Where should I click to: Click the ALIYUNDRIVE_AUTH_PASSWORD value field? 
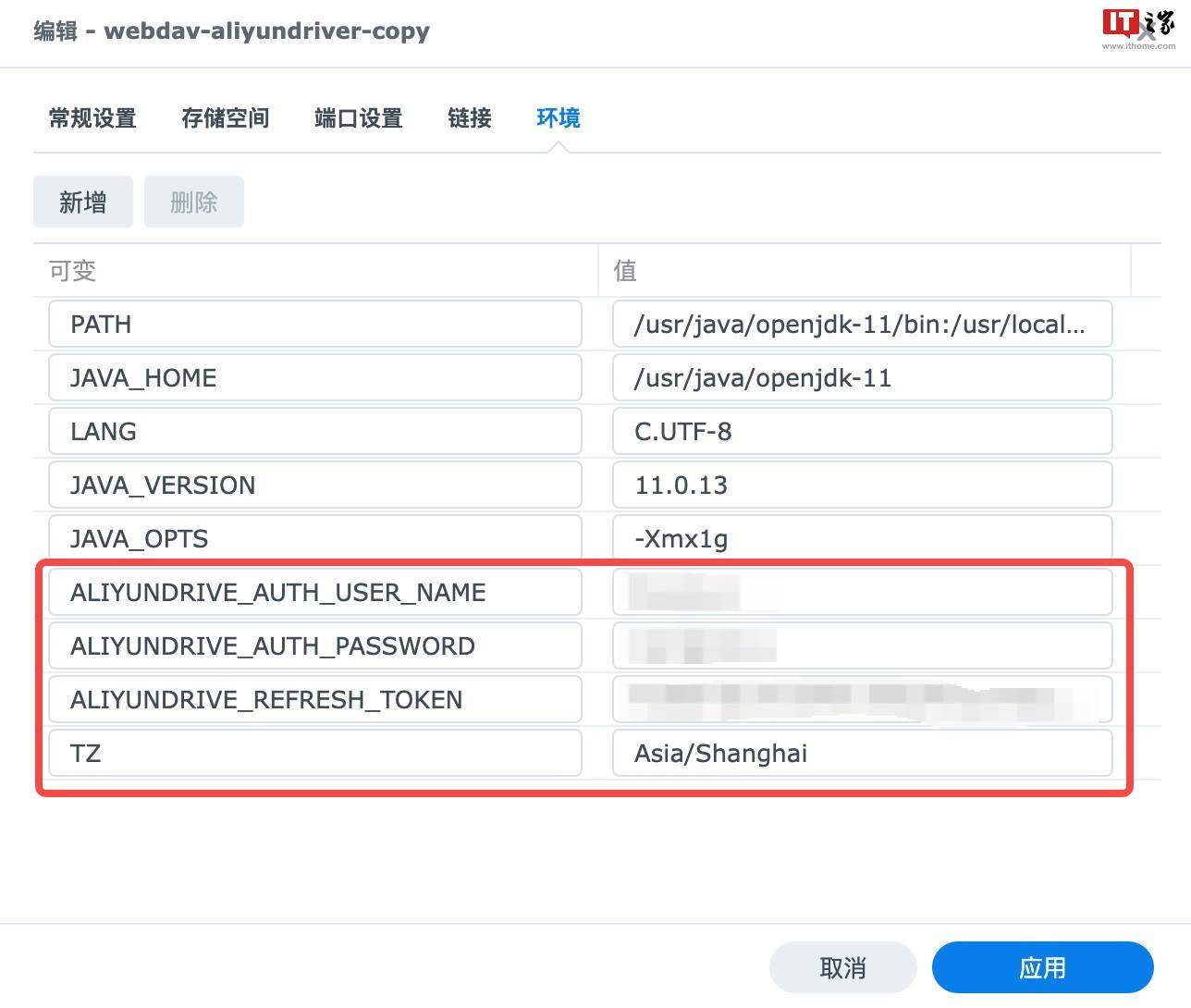pyautogui.click(x=862, y=645)
